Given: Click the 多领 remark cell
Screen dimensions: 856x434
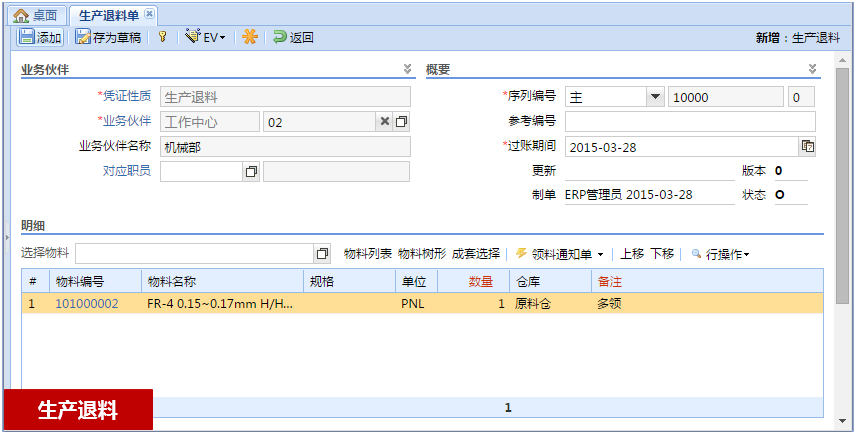Looking at the screenshot, I should point(707,304).
